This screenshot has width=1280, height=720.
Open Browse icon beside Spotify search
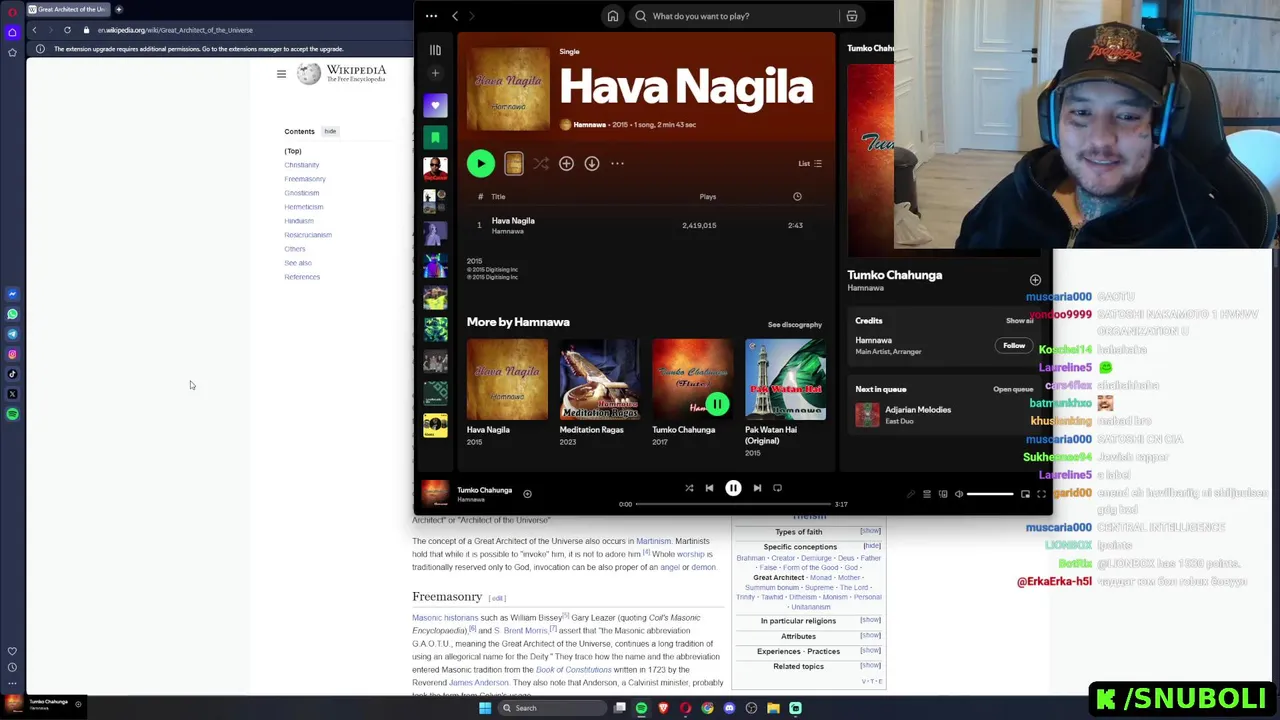pos(852,16)
